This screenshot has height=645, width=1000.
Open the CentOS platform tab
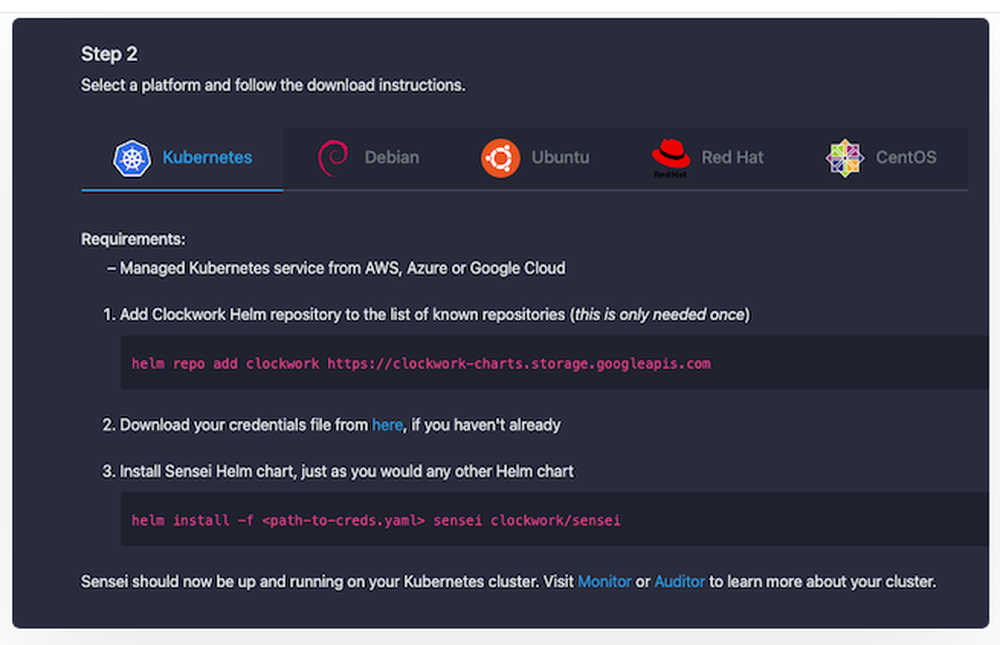pyautogui.click(x=881, y=158)
